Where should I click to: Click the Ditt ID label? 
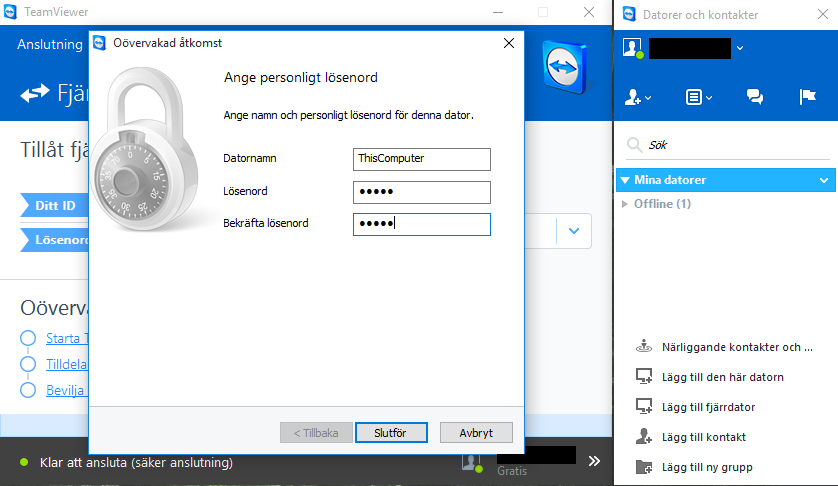(55, 205)
